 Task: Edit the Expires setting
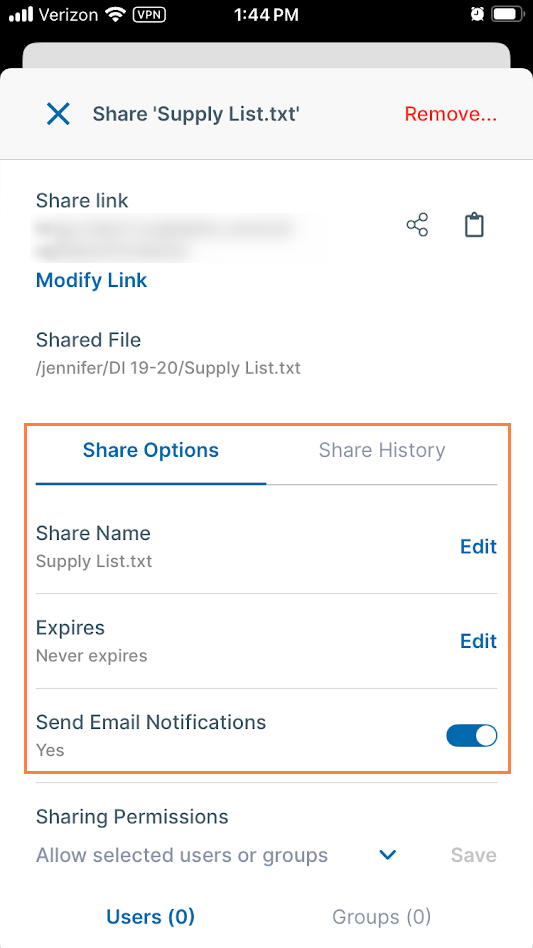click(x=479, y=640)
